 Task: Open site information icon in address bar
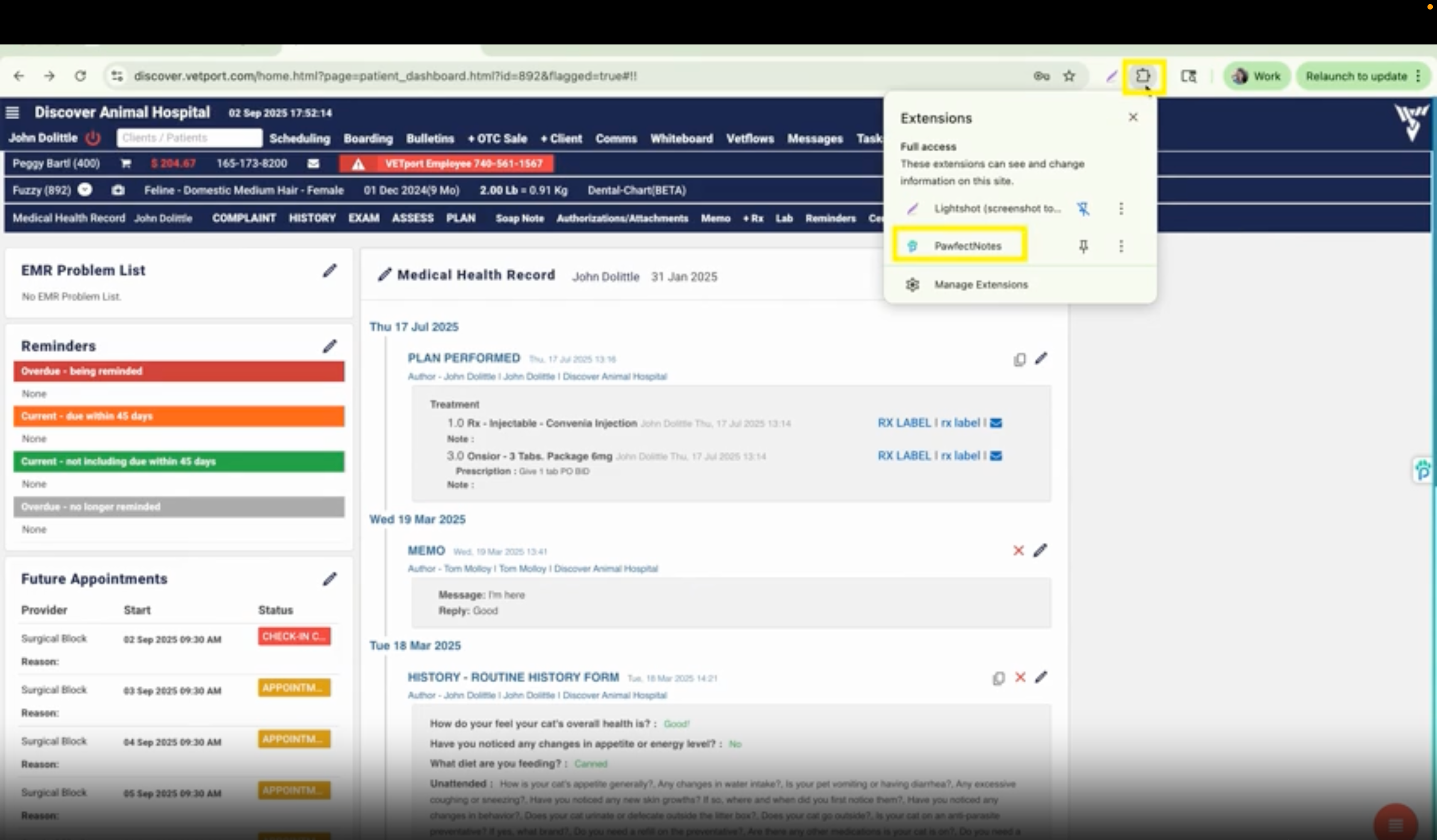(117, 76)
